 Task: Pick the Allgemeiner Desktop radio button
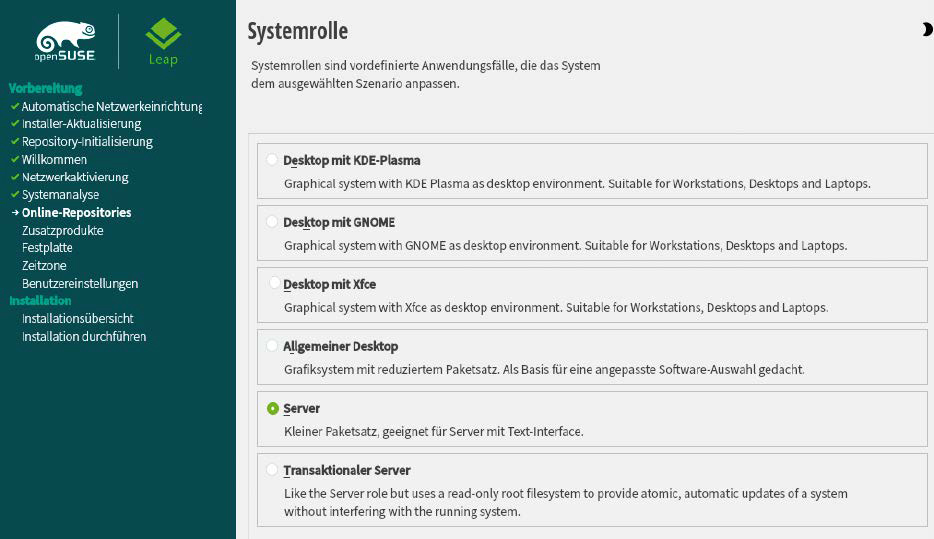point(272,346)
